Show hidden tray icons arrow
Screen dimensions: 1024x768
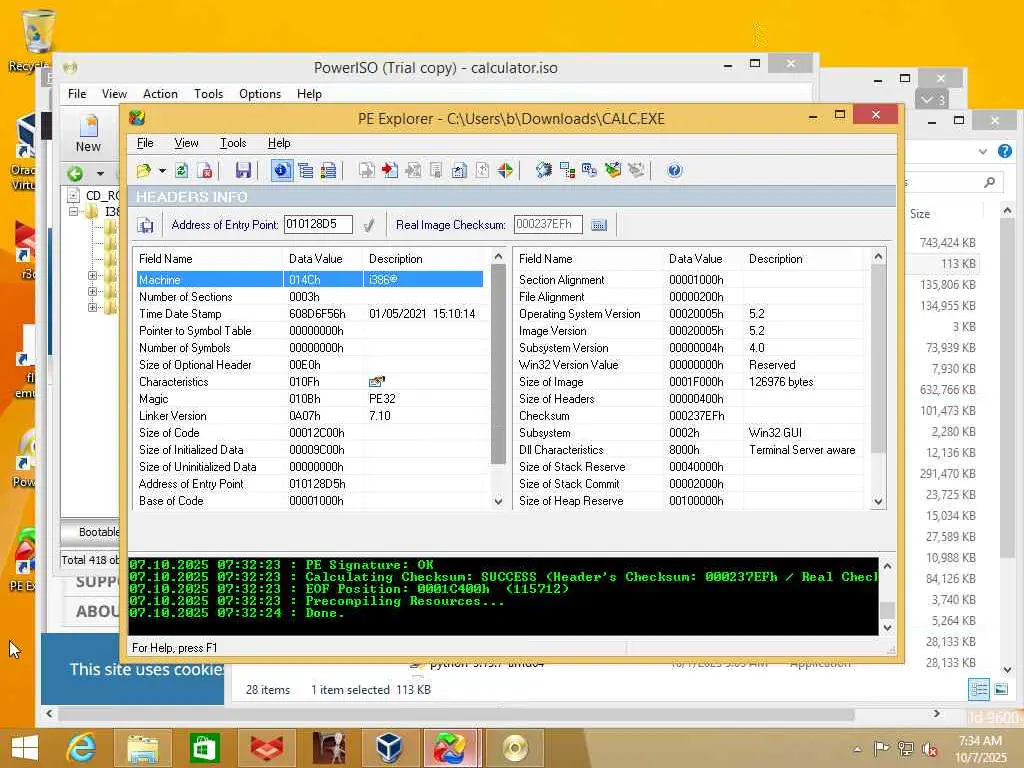(x=858, y=748)
